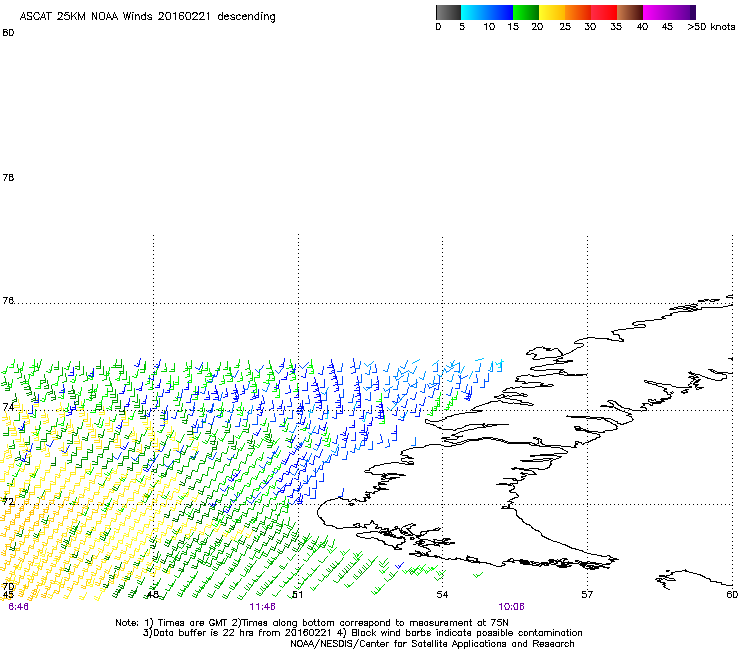Click the longitude label '60' on the bottom axis

pyautogui.click(x=732, y=595)
